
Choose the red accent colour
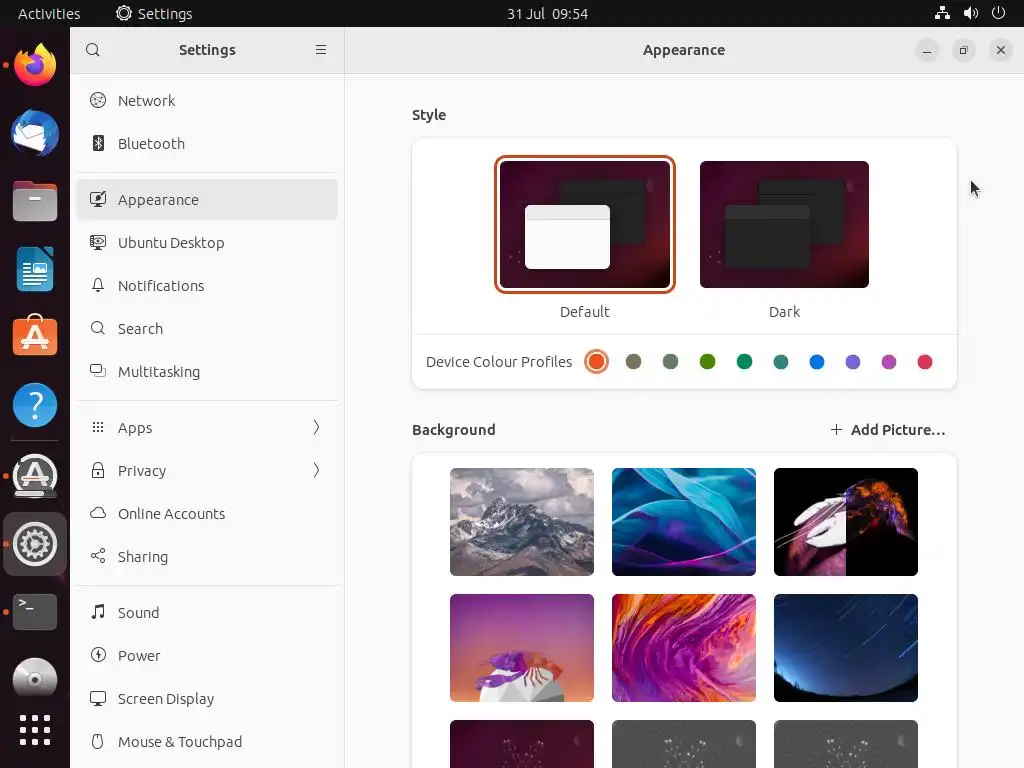pos(925,362)
